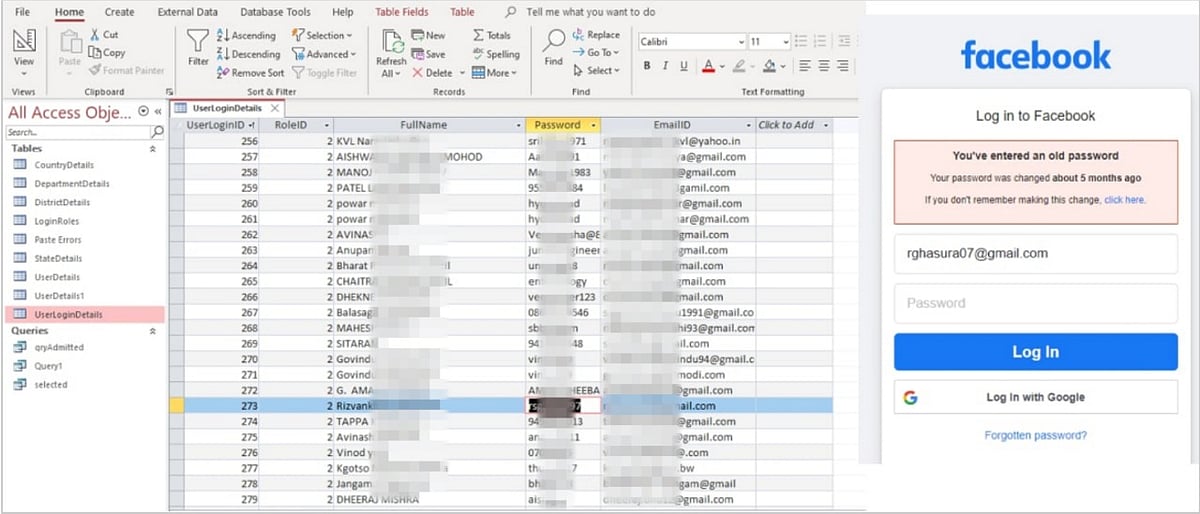This screenshot has width=1200, height=514.
Task: Open the Password column filter arrow
Action: point(594,125)
